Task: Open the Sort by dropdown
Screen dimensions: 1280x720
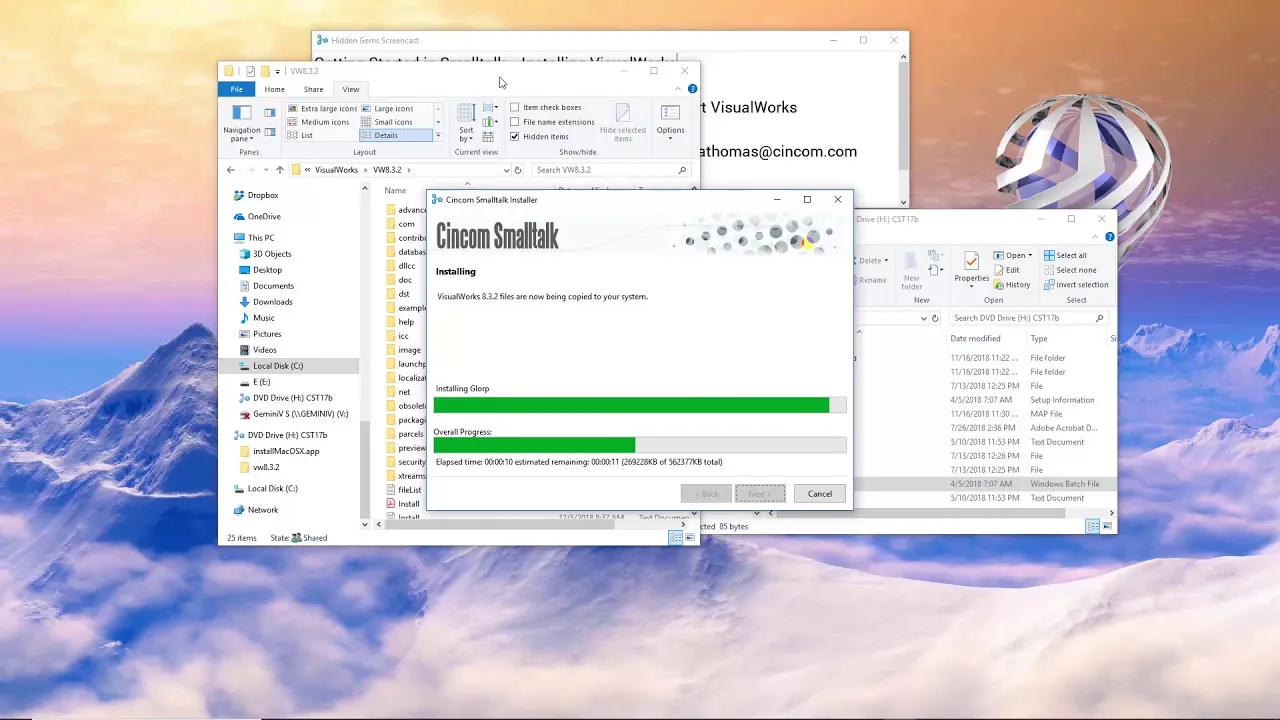Action: click(x=466, y=123)
